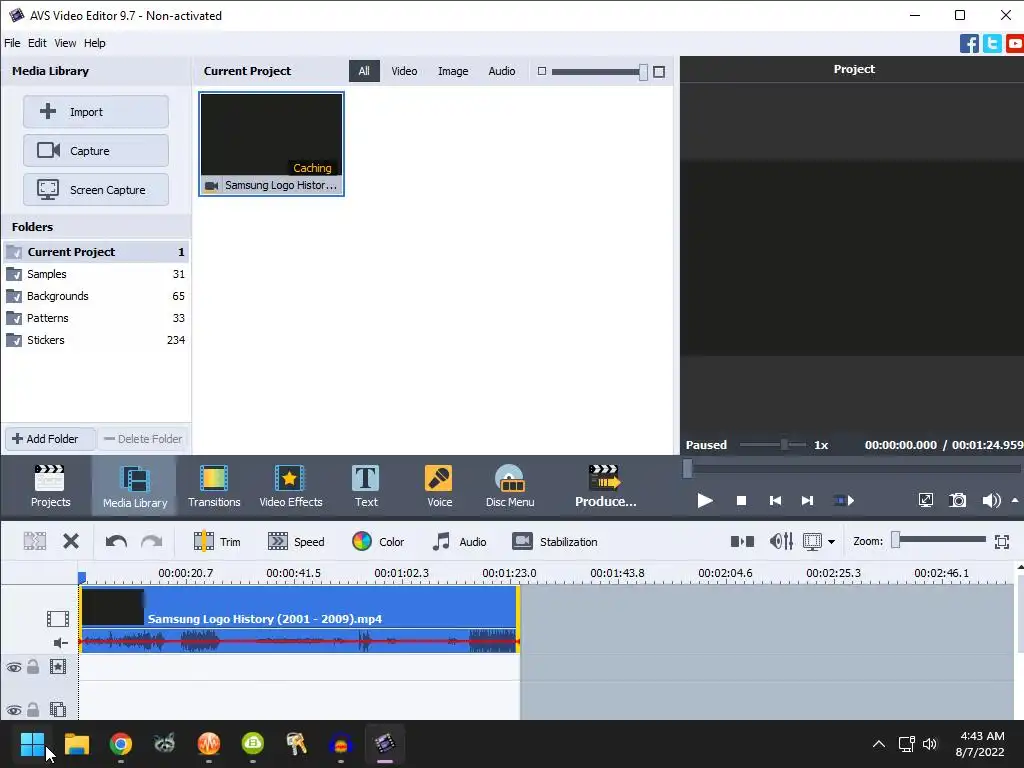Select the Samsung Logo History timeline clip
The image size is (1024, 768).
pyautogui.click(x=299, y=619)
